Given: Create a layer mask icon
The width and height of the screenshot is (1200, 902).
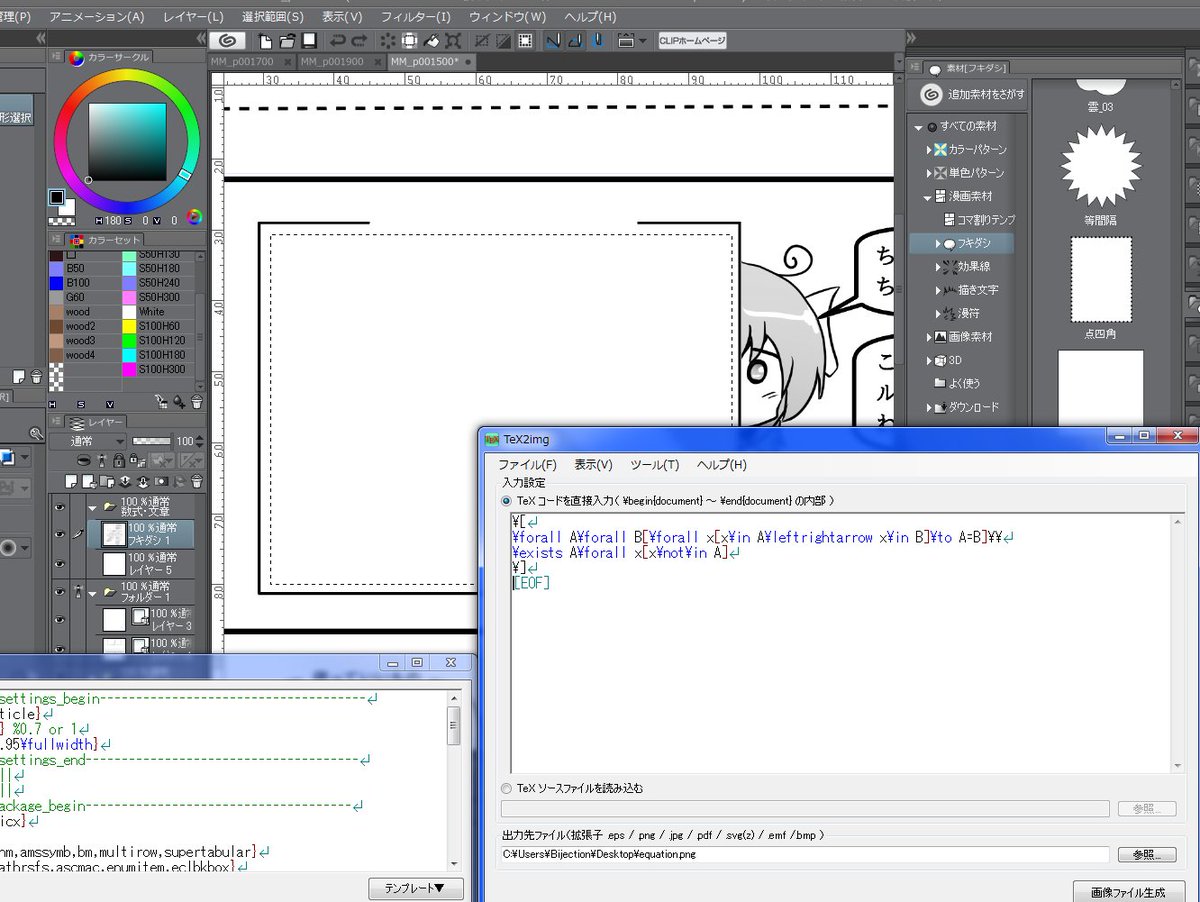Looking at the screenshot, I should point(161,482).
